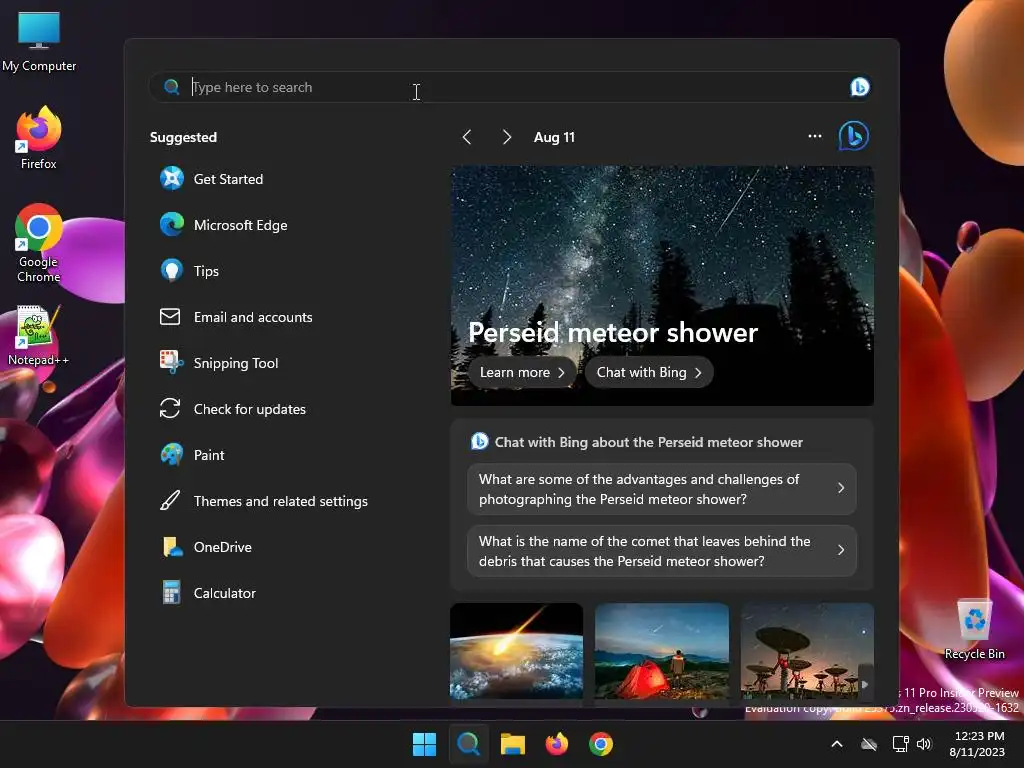Click the Microsoft Edge label text
Screen dimensions: 1024x768
point(240,225)
